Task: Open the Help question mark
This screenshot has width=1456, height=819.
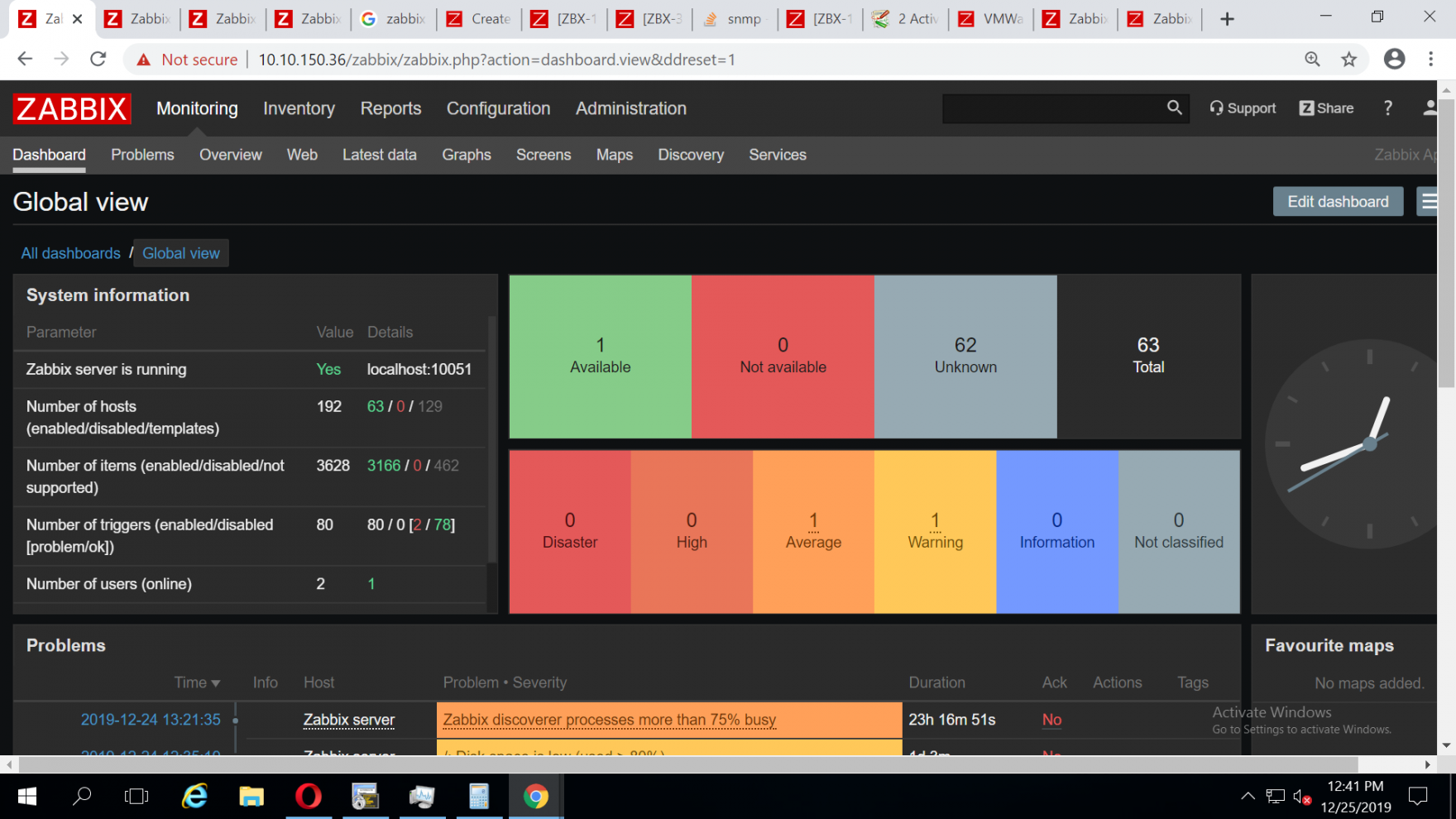Action: [x=1388, y=108]
